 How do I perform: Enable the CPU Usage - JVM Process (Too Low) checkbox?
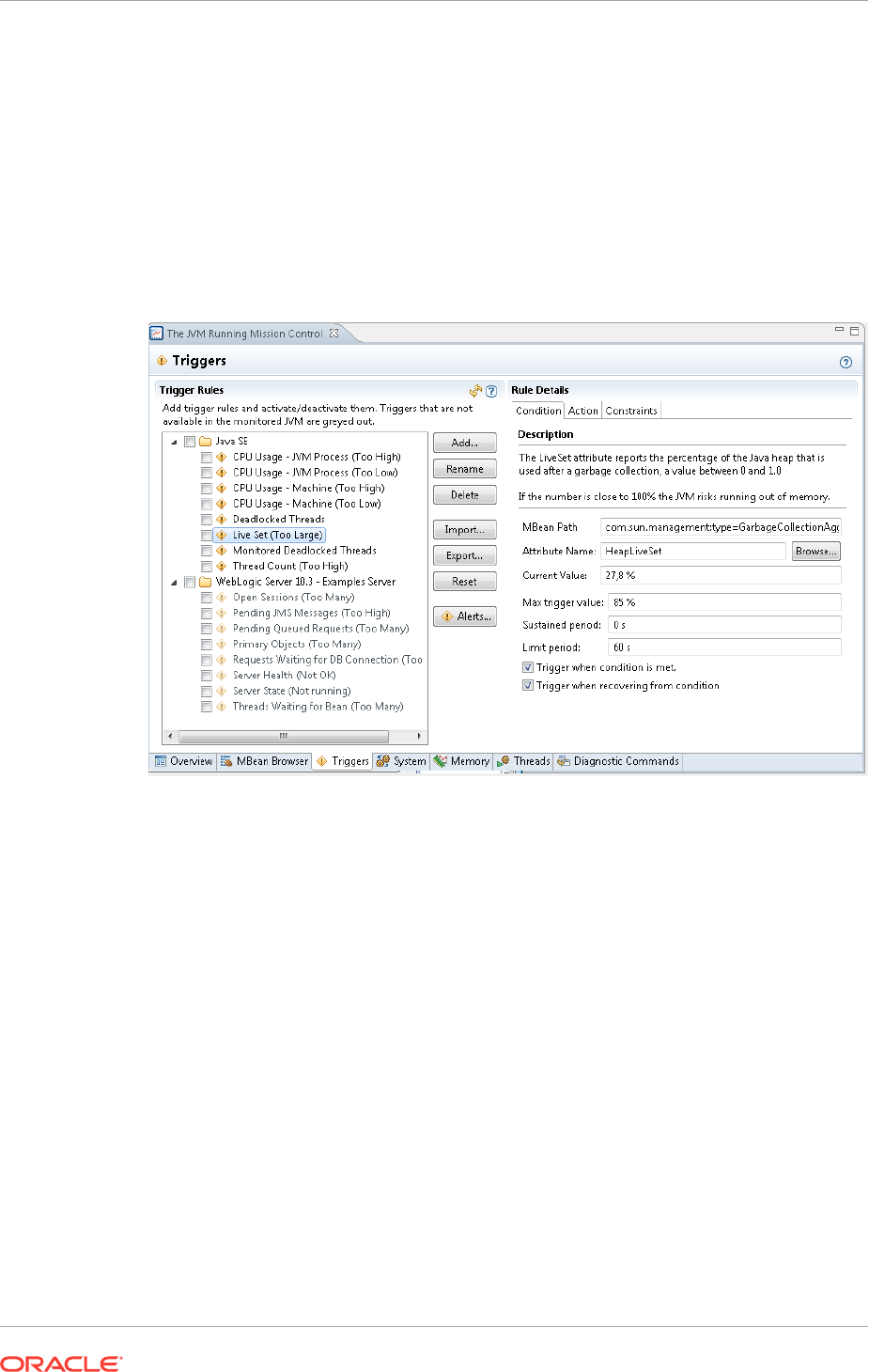pyautogui.click(x=207, y=473)
